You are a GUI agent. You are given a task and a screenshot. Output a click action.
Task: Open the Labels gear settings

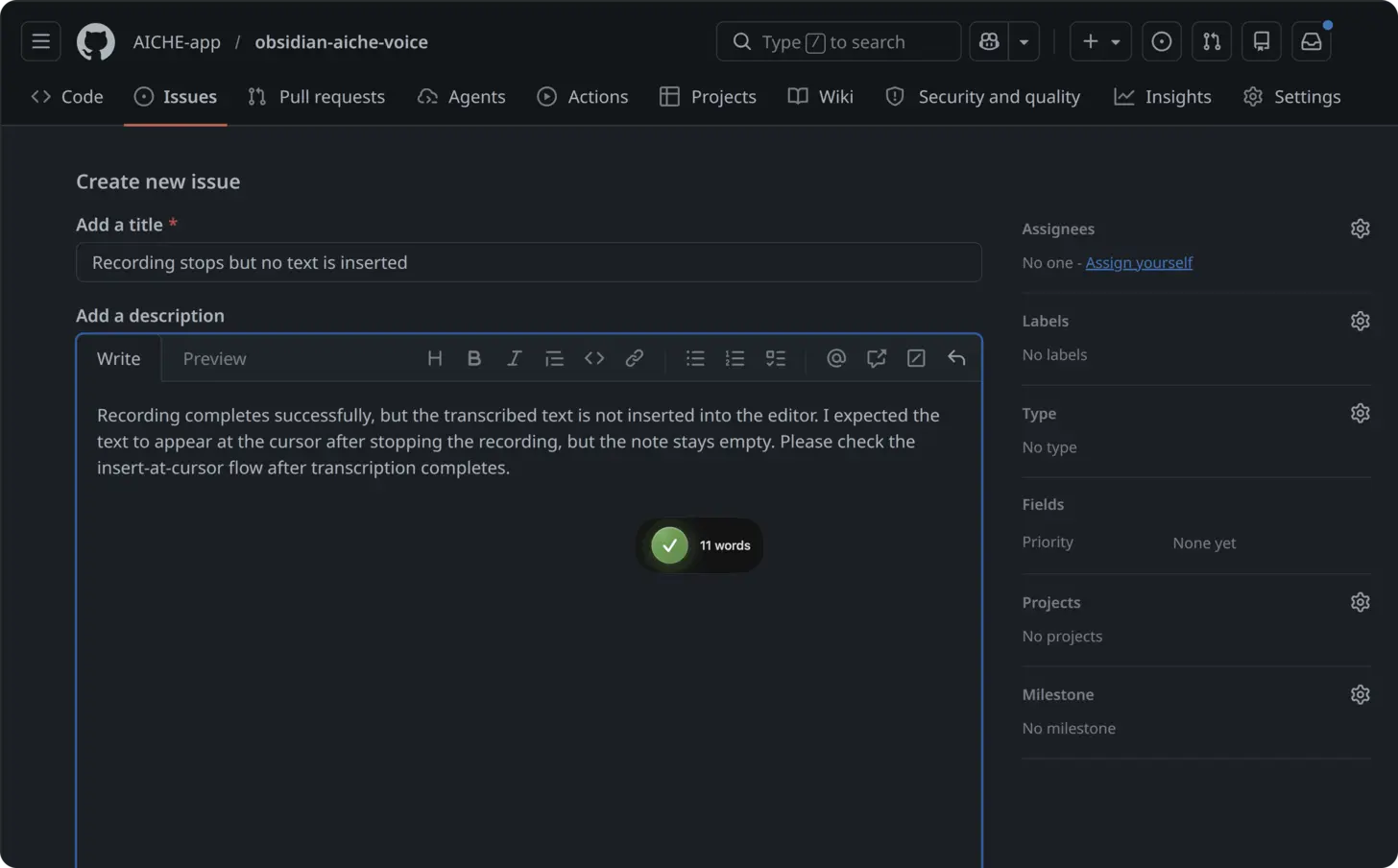pyautogui.click(x=1361, y=321)
